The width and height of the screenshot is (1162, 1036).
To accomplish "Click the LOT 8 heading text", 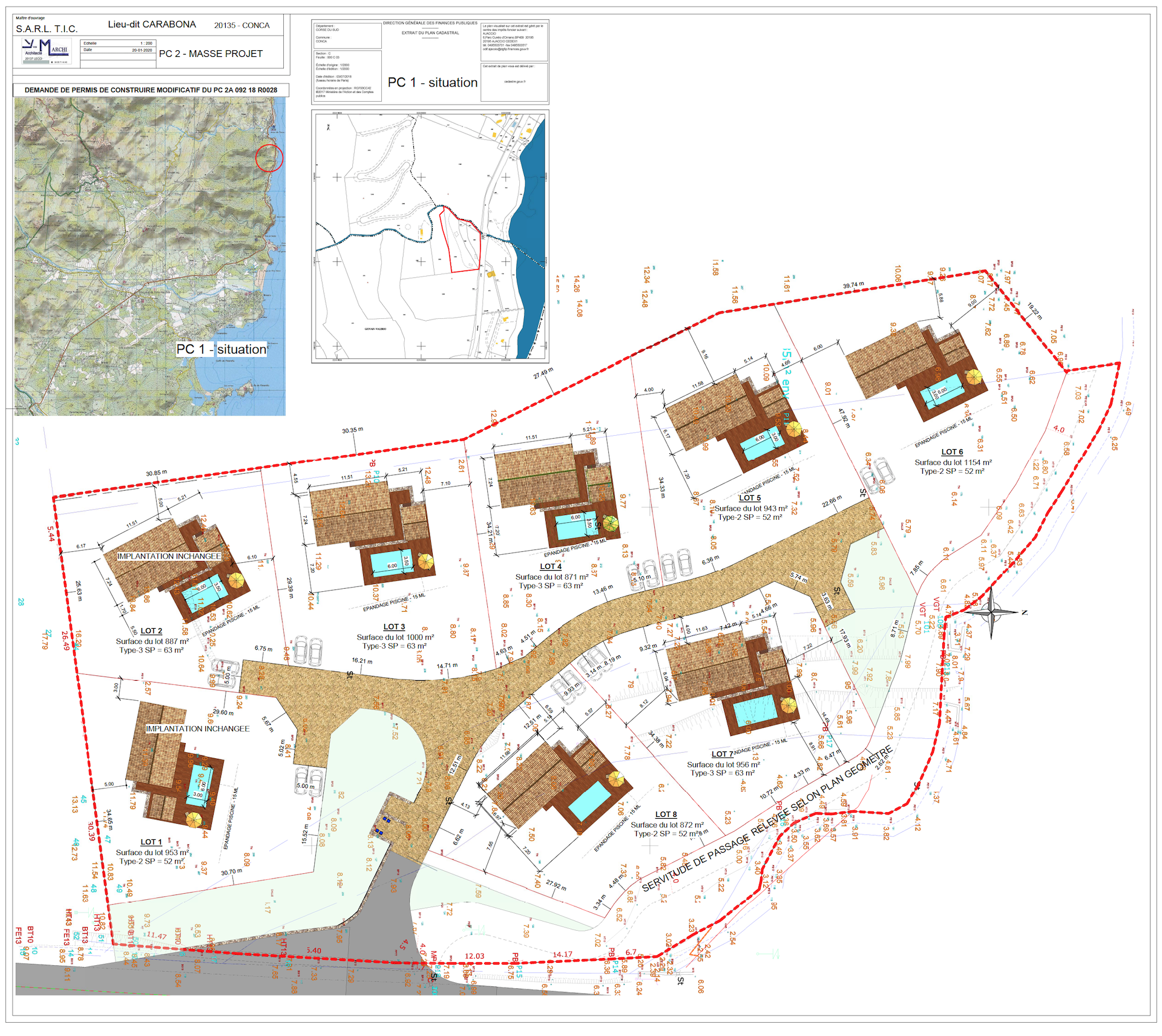I will point(666,815).
